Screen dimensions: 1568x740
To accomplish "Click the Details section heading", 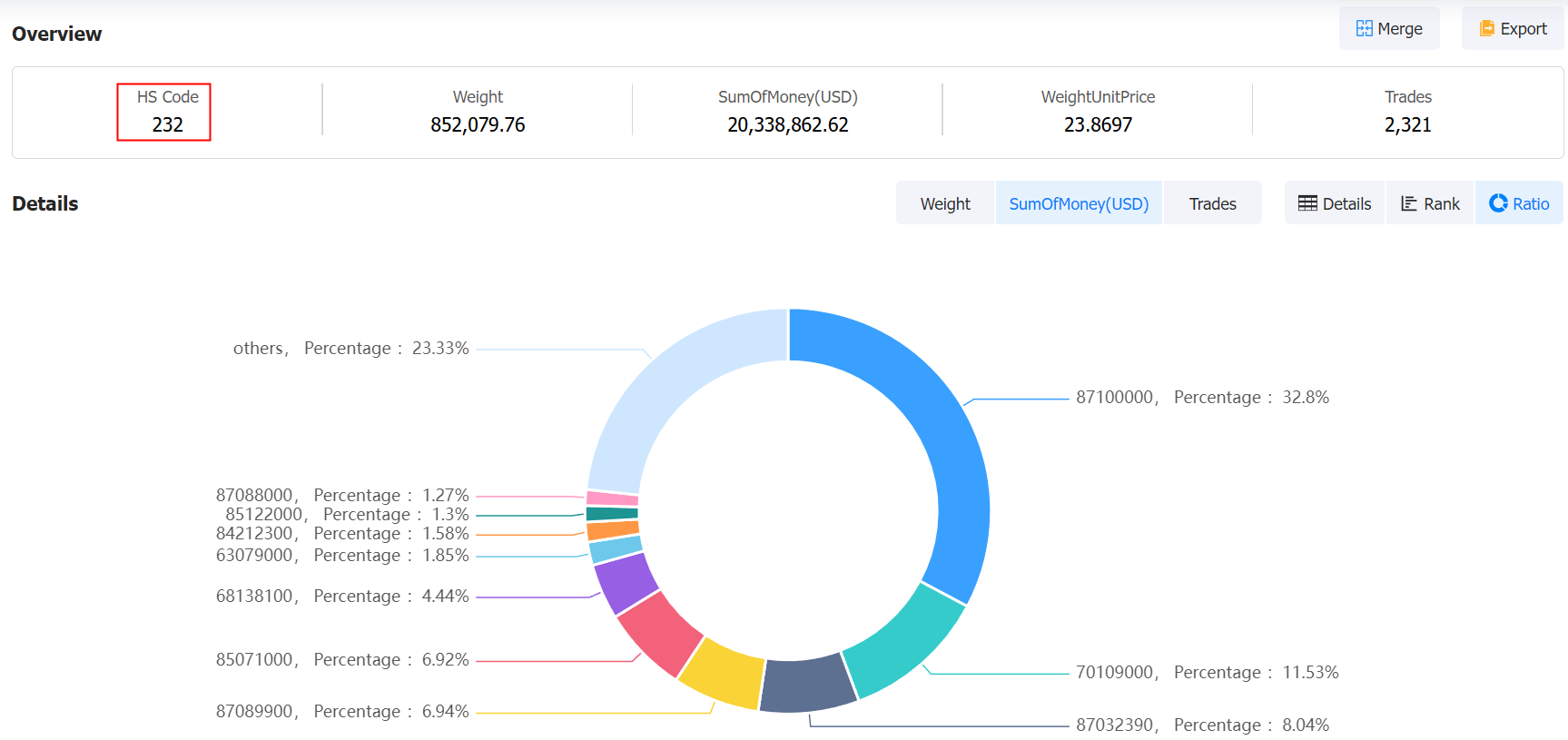I will pos(45,203).
